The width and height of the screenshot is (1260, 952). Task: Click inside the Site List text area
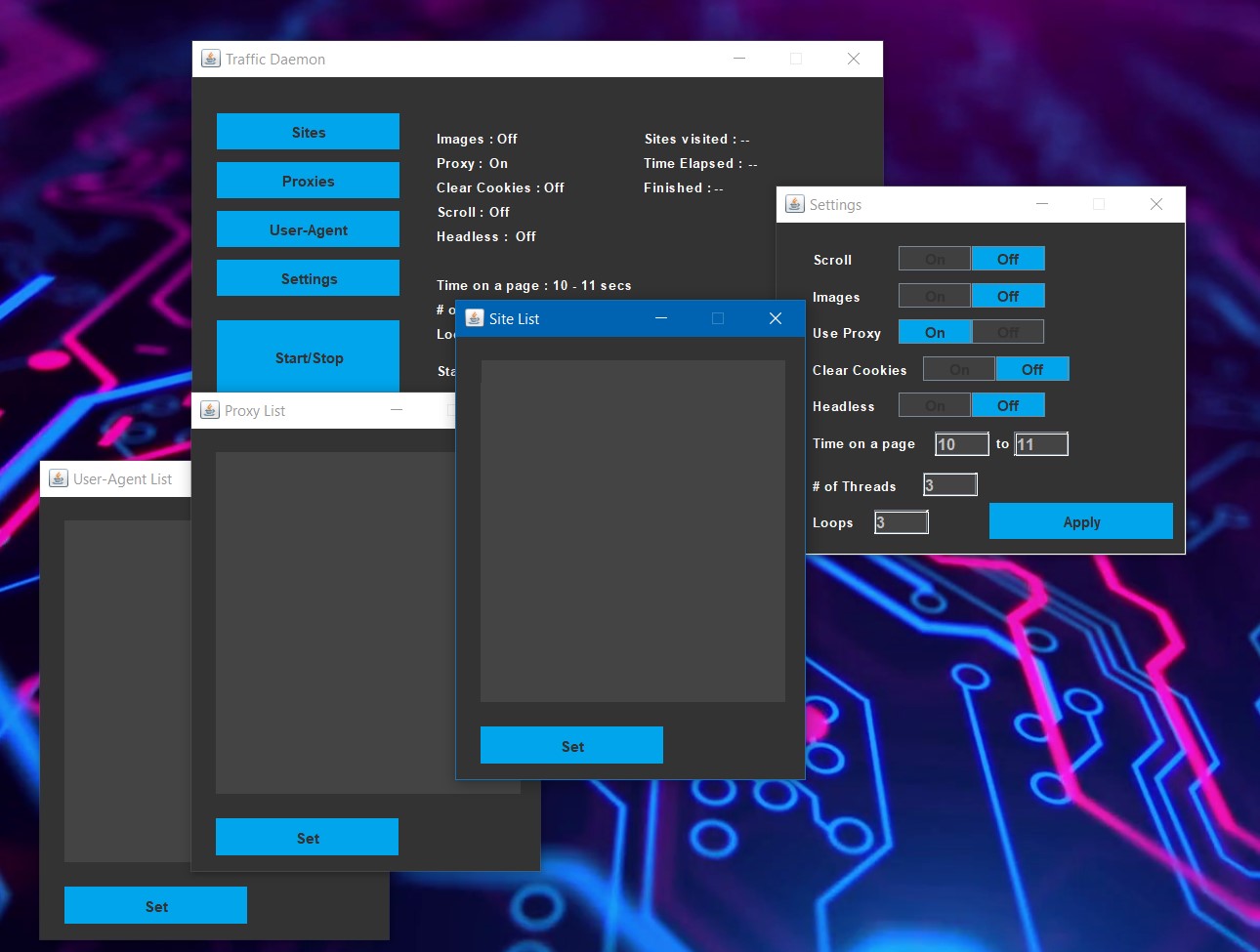632,530
